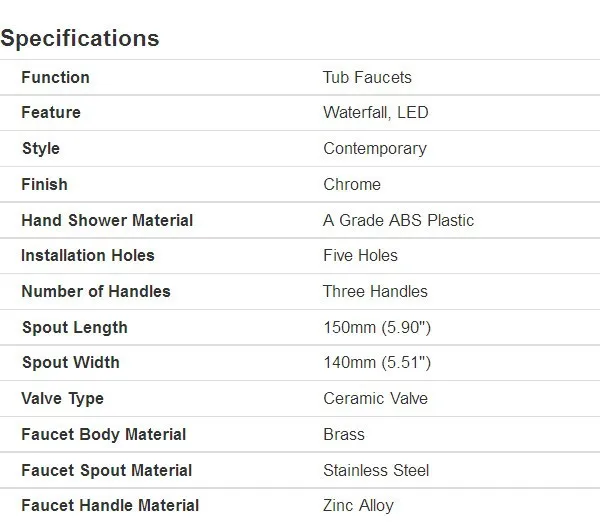
Task: Select the Installation Holes label
Action: 88,255
